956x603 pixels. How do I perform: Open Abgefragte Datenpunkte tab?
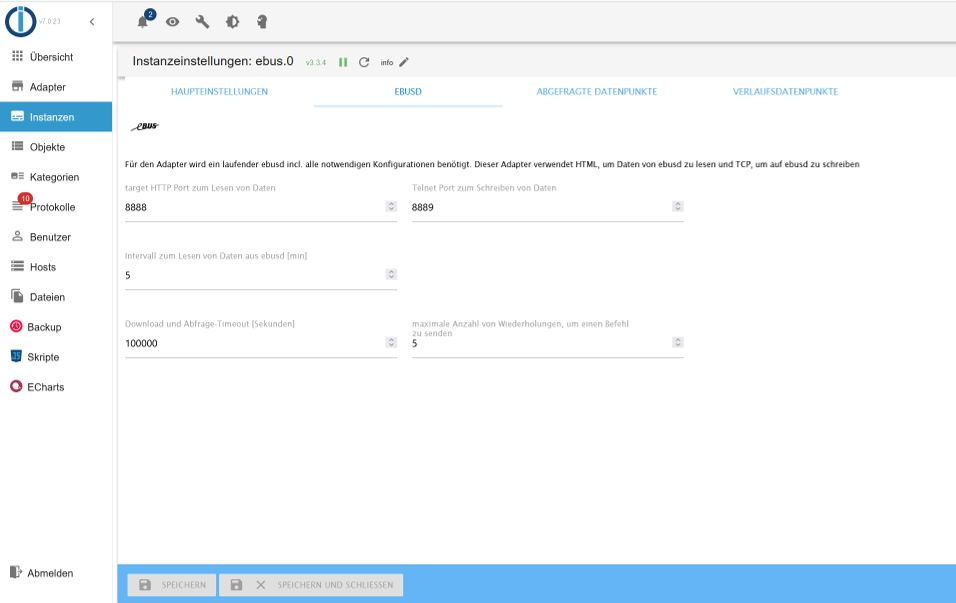597,91
